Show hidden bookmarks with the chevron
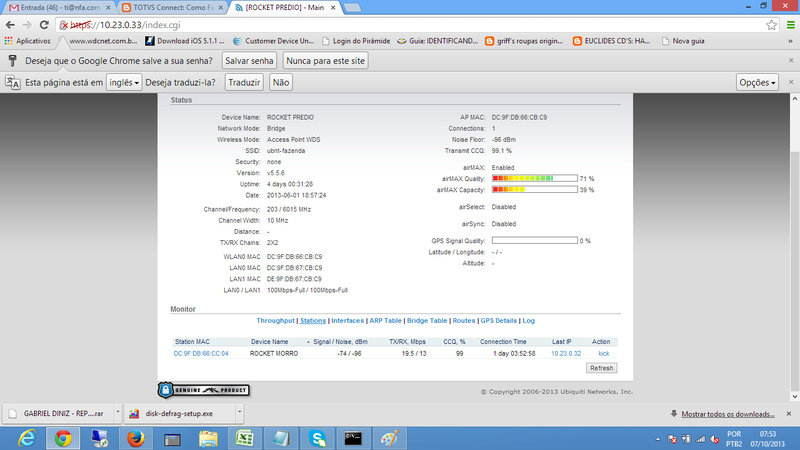 pyautogui.click(x=790, y=41)
